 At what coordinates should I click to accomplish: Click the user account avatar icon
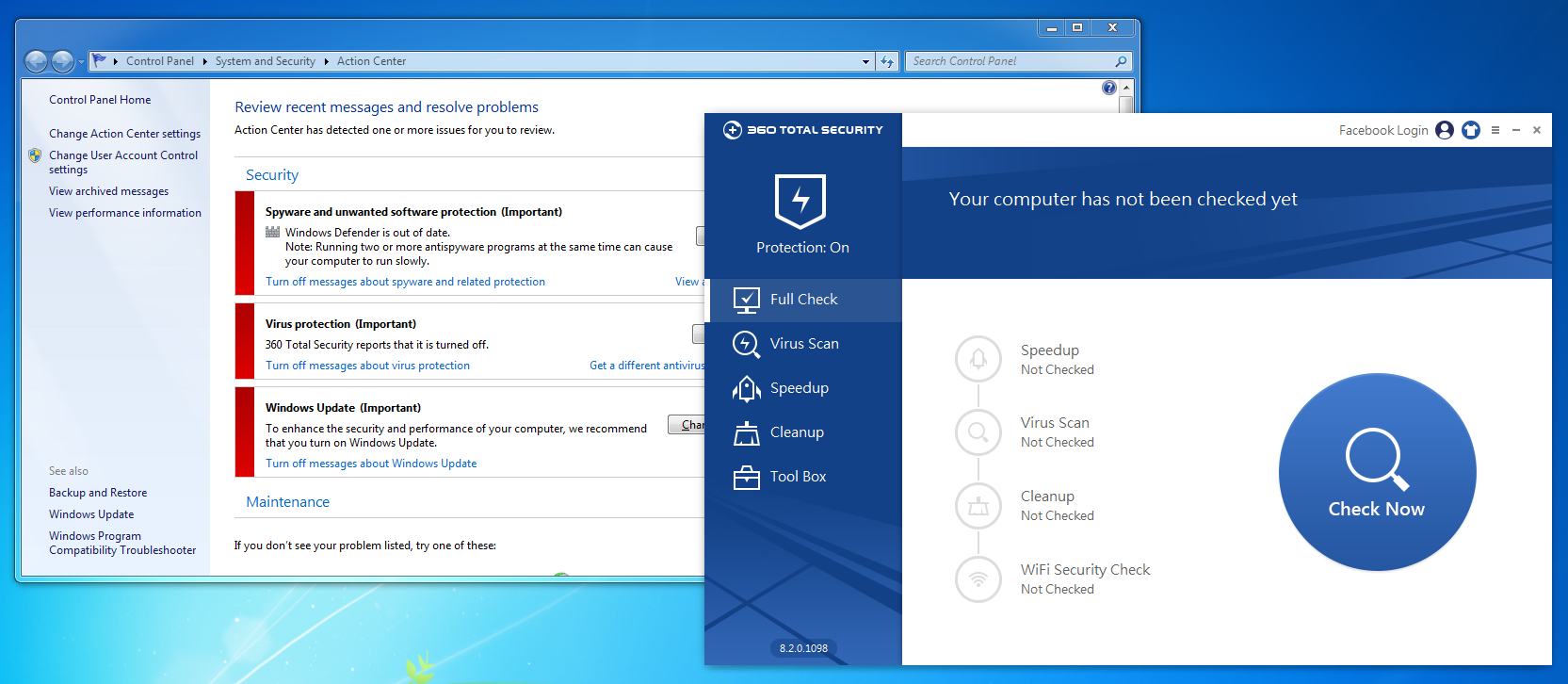tap(1445, 130)
